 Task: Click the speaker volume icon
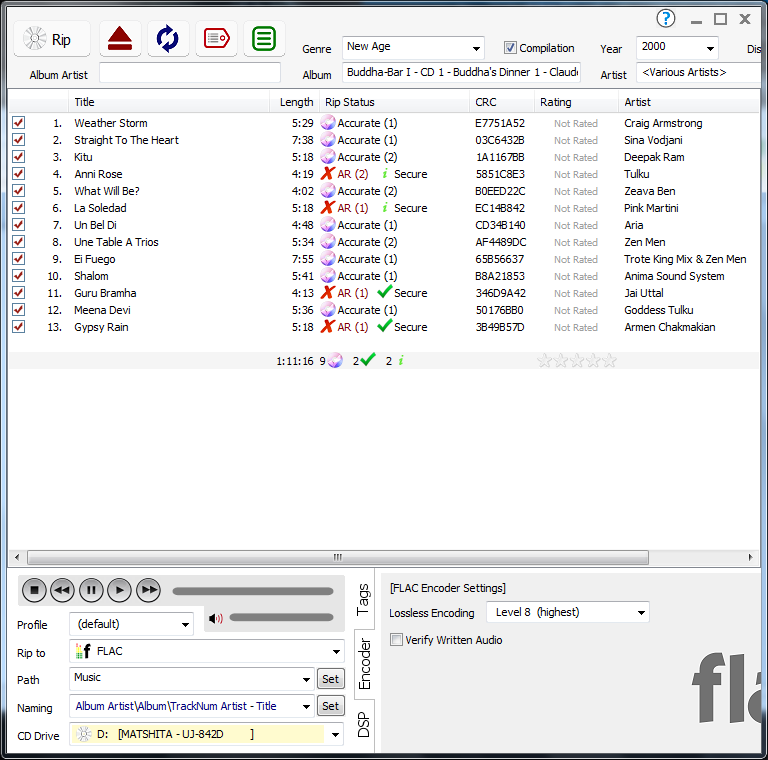(215, 618)
